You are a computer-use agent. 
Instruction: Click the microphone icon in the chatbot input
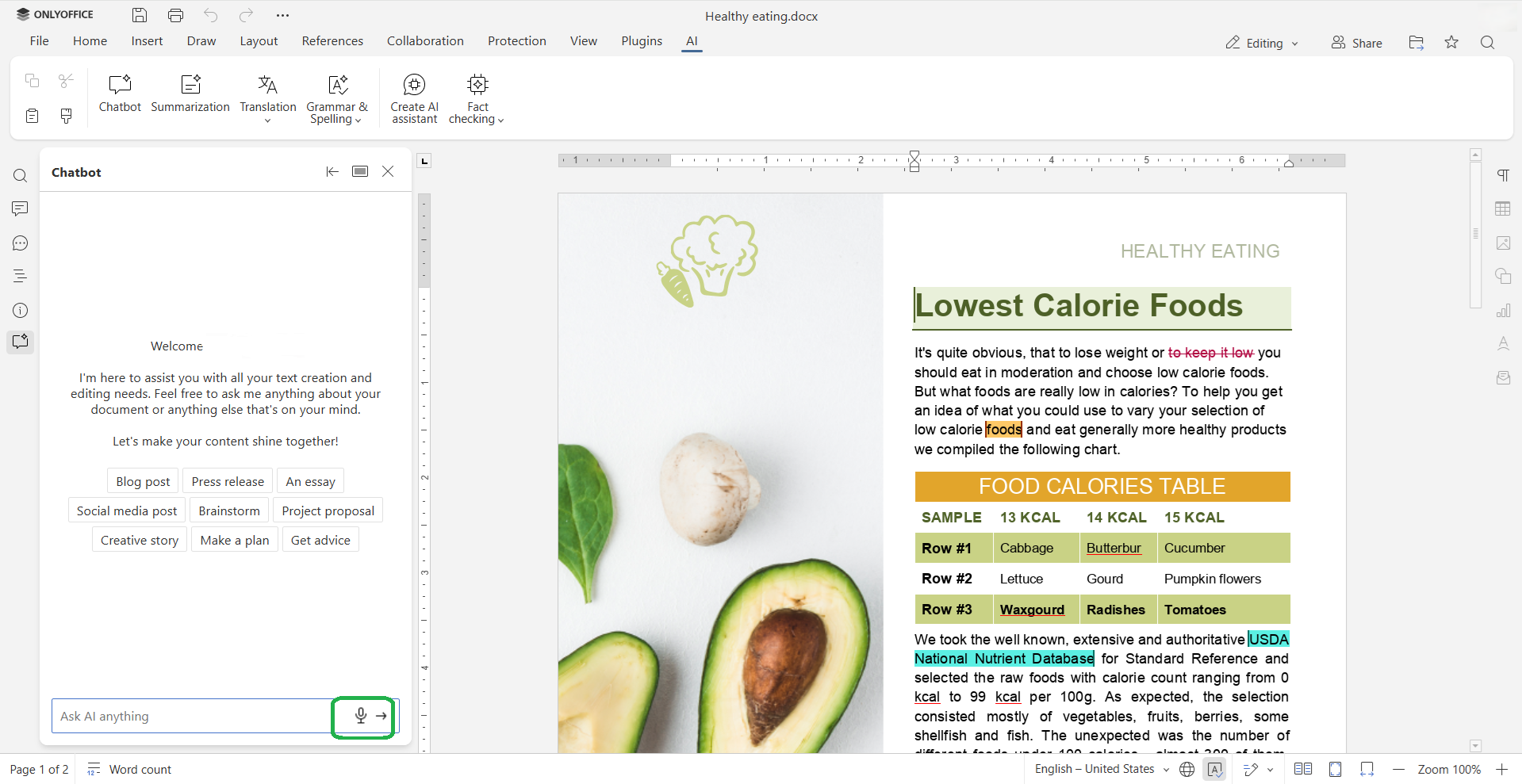361,716
